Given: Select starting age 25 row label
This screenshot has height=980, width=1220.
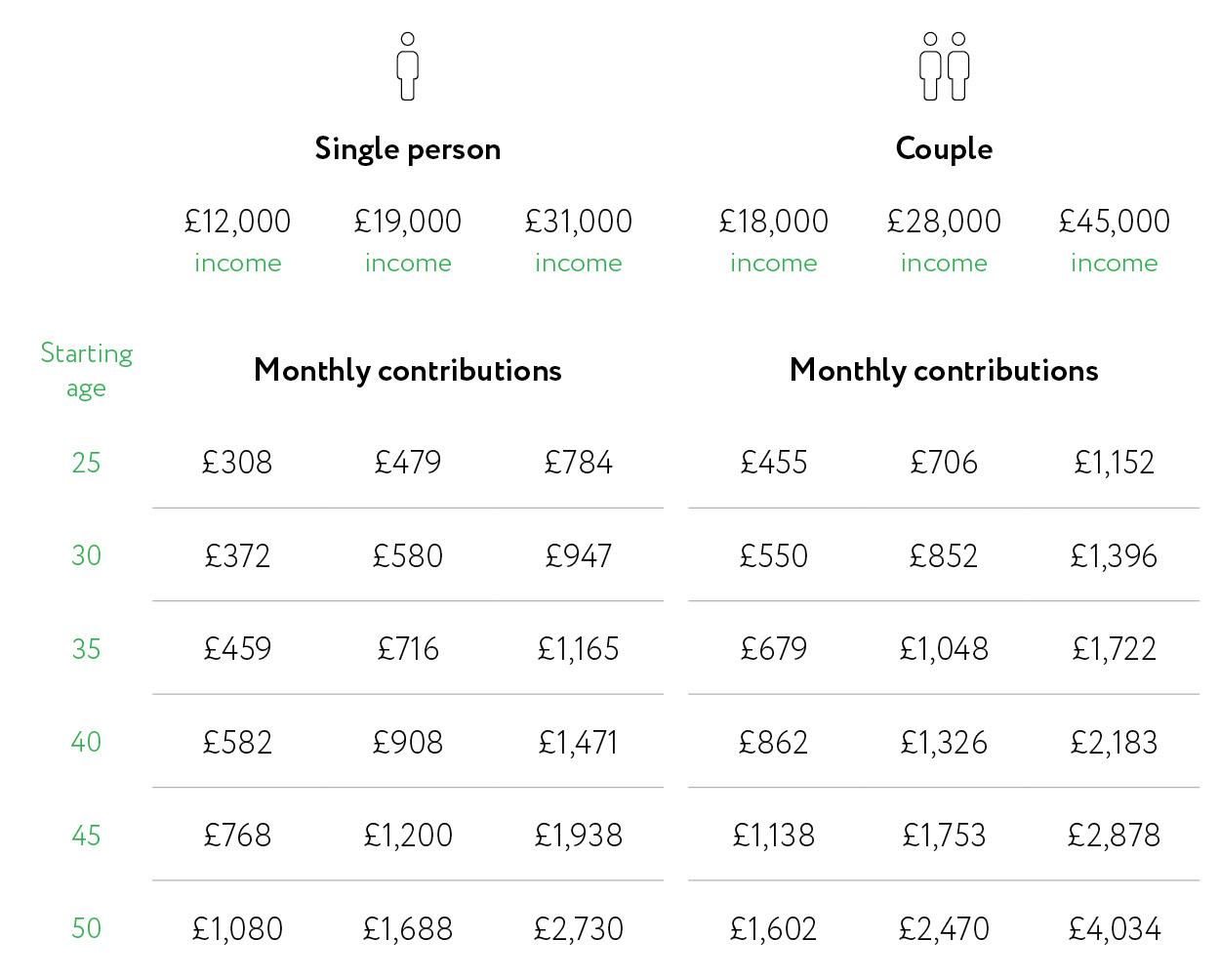Looking at the screenshot, I should click(x=86, y=463).
